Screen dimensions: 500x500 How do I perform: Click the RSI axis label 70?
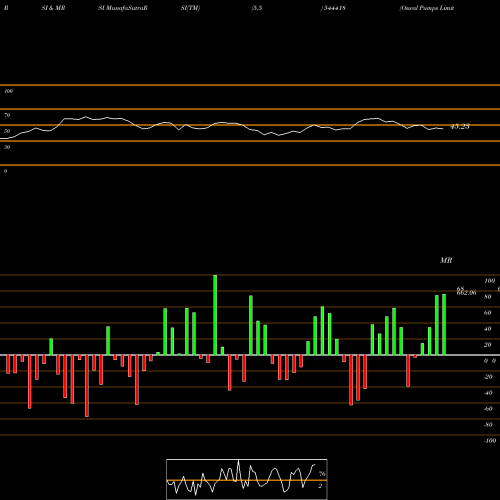click(7, 115)
